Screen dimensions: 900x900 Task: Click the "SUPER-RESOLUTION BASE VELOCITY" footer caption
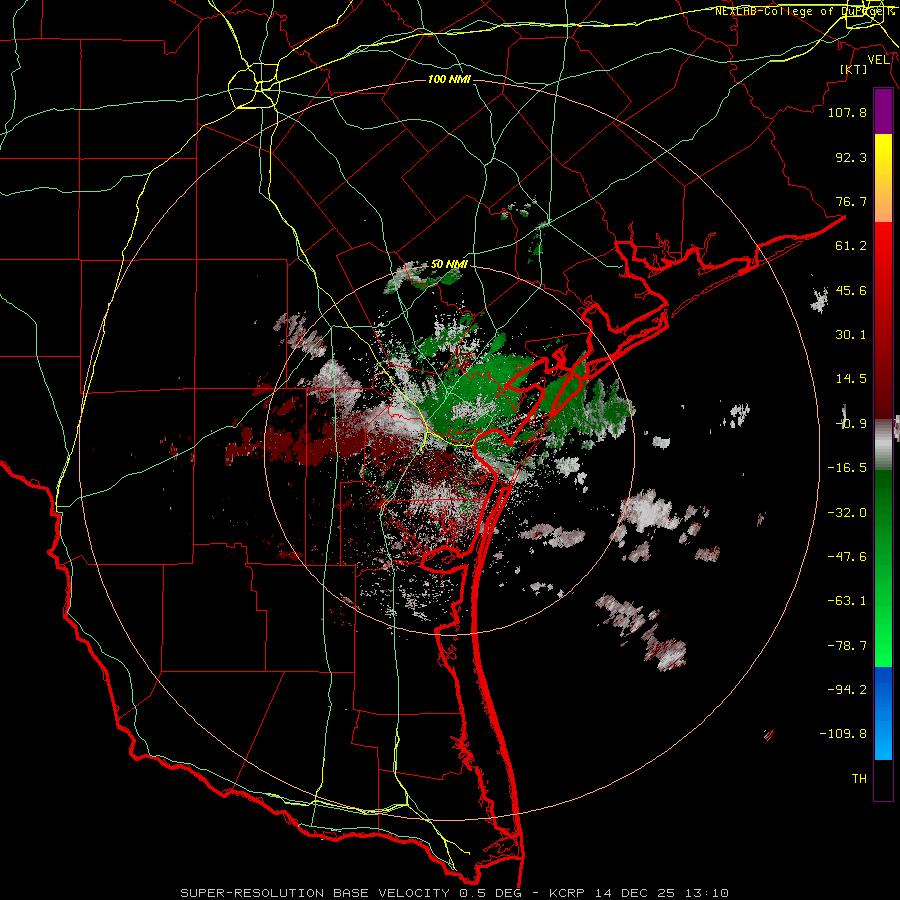(315, 893)
